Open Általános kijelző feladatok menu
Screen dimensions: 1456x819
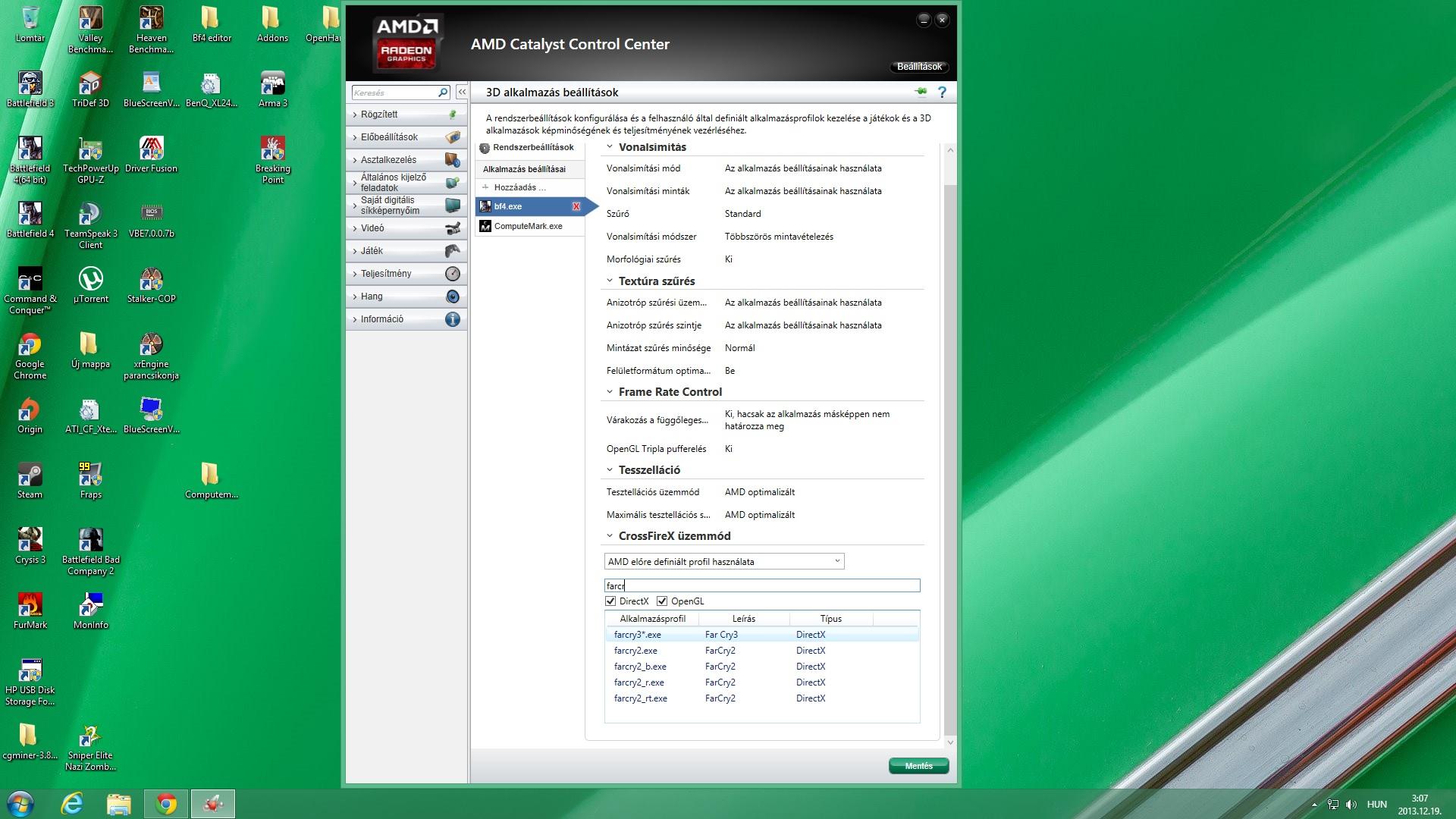point(406,183)
